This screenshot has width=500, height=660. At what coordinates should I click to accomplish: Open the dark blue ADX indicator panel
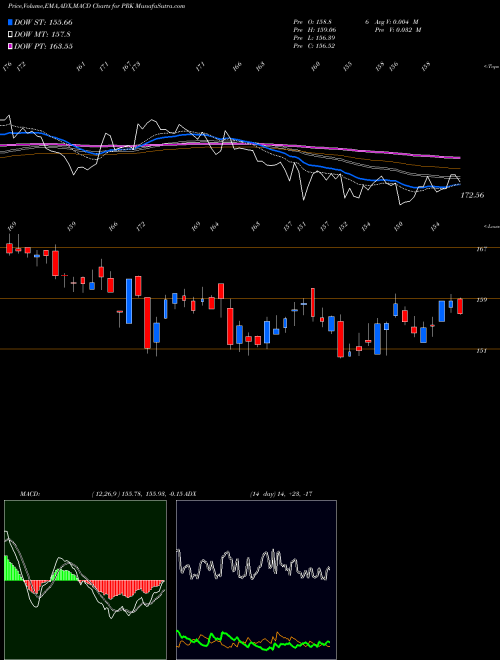pyautogui.click(x=256, y=580)
